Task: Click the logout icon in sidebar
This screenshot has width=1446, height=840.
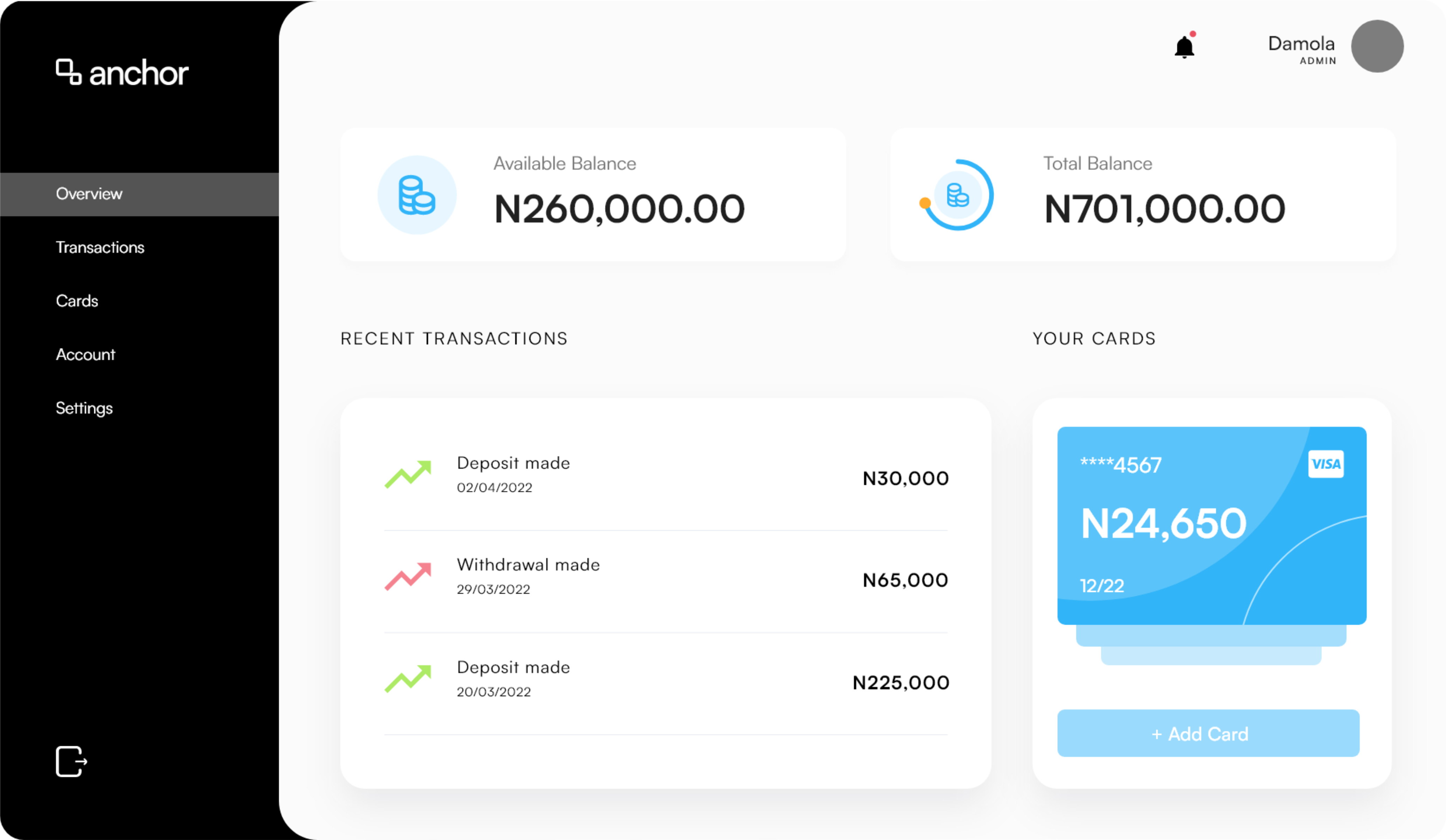Action: click(x=71, y=762)
